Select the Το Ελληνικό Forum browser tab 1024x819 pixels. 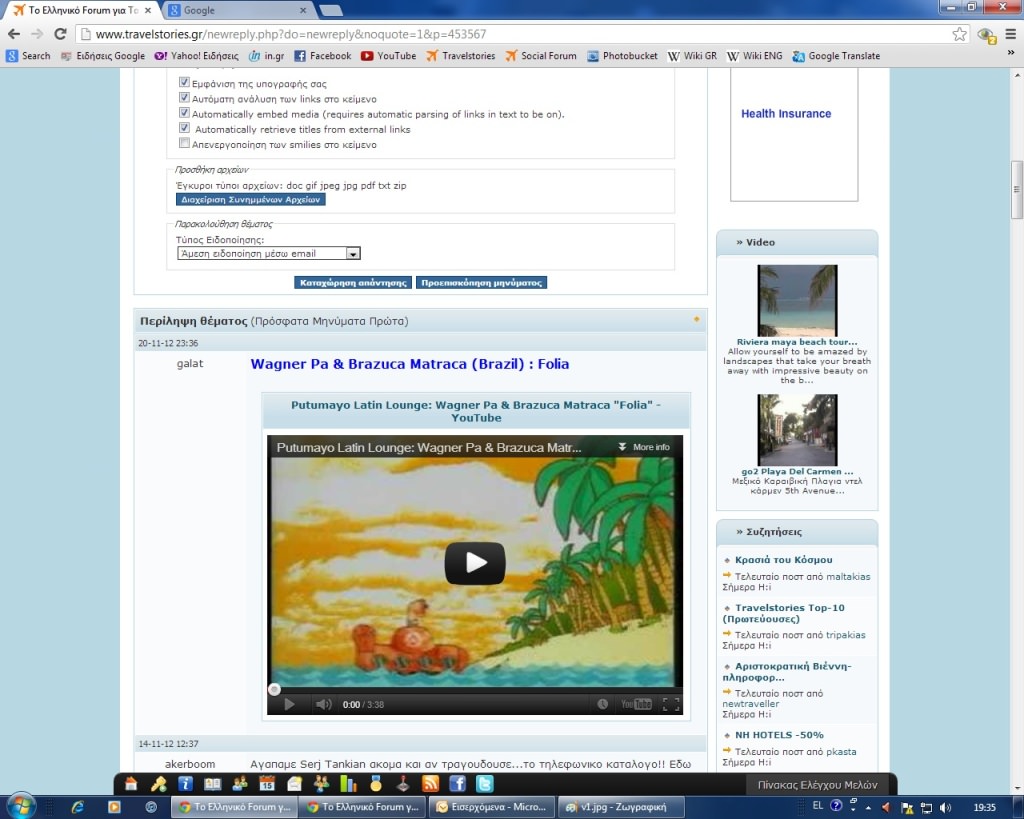83,10
